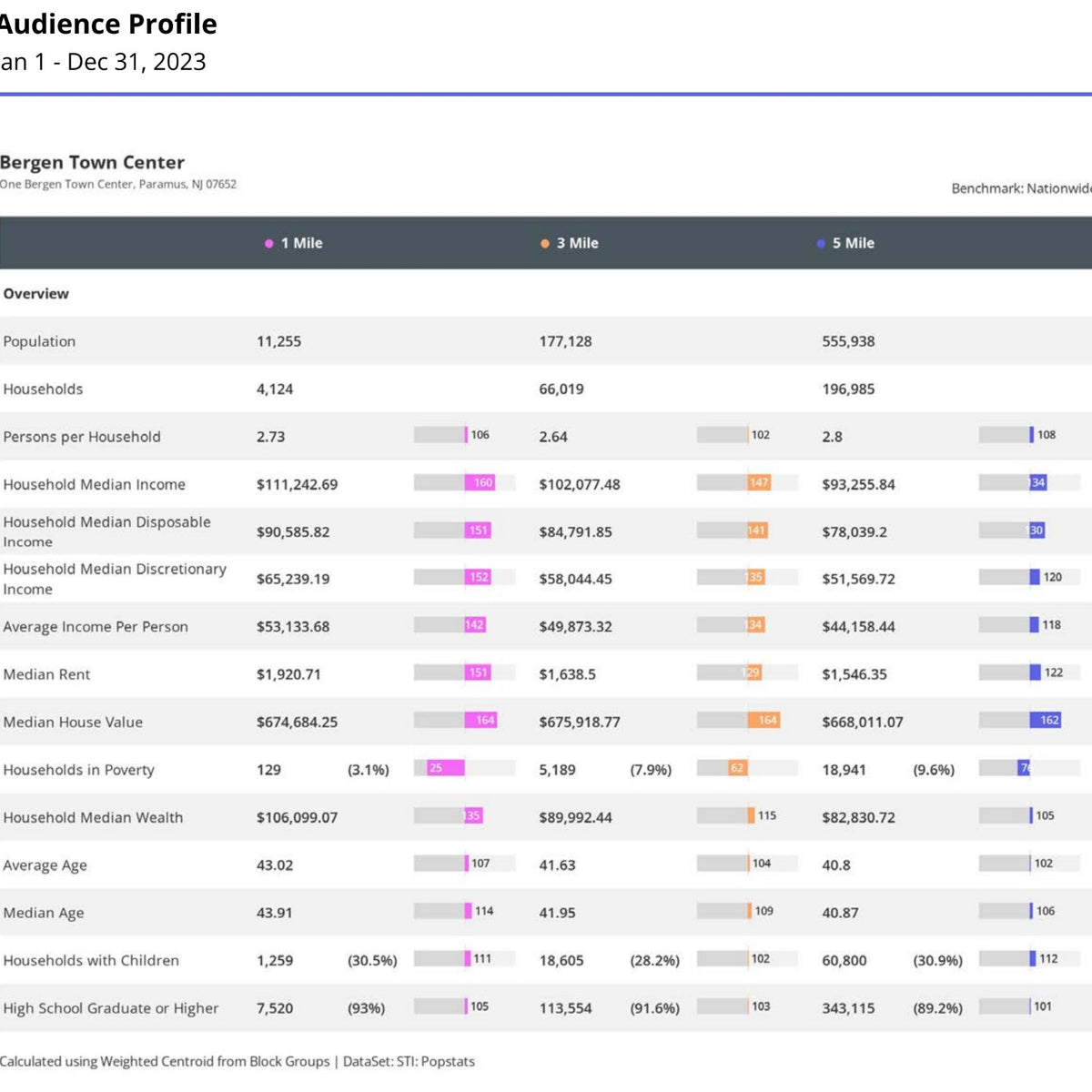The height and width of the screenshot is (1092, 1092).
Task: Click the orange Median House Value bar 164
Action: click(763, 721)
